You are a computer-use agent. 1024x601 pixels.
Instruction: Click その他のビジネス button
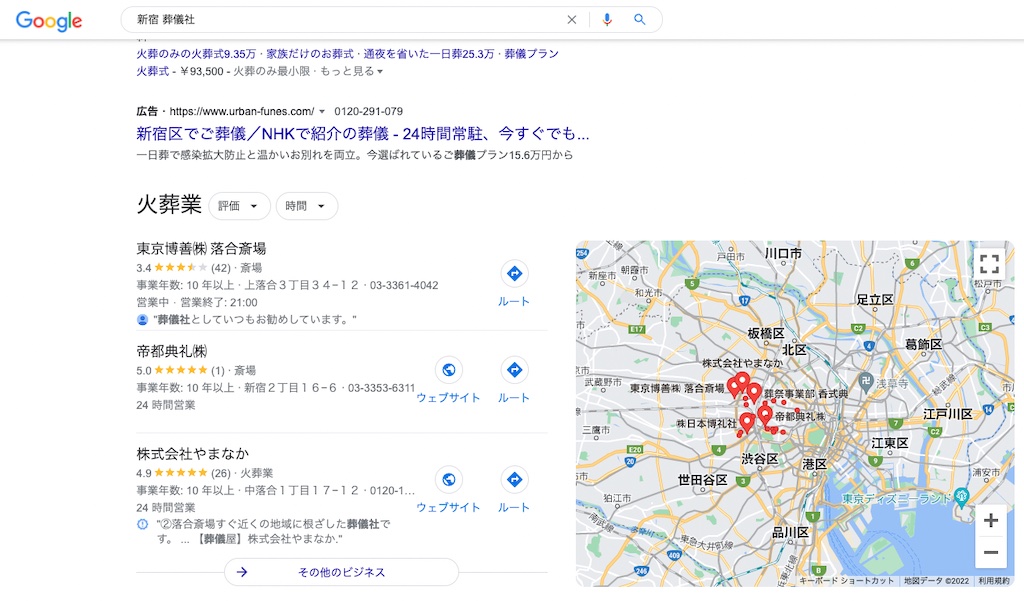tap(341, 572)
